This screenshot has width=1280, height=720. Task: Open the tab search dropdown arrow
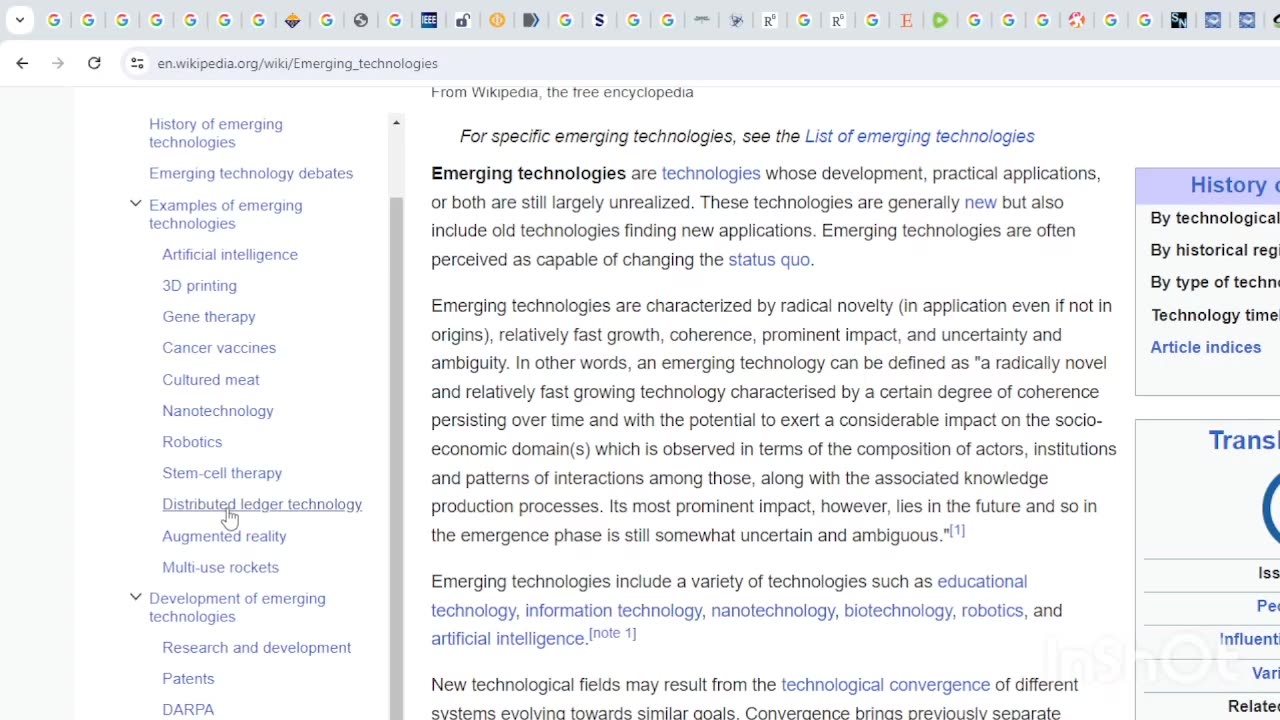(19, 20)
